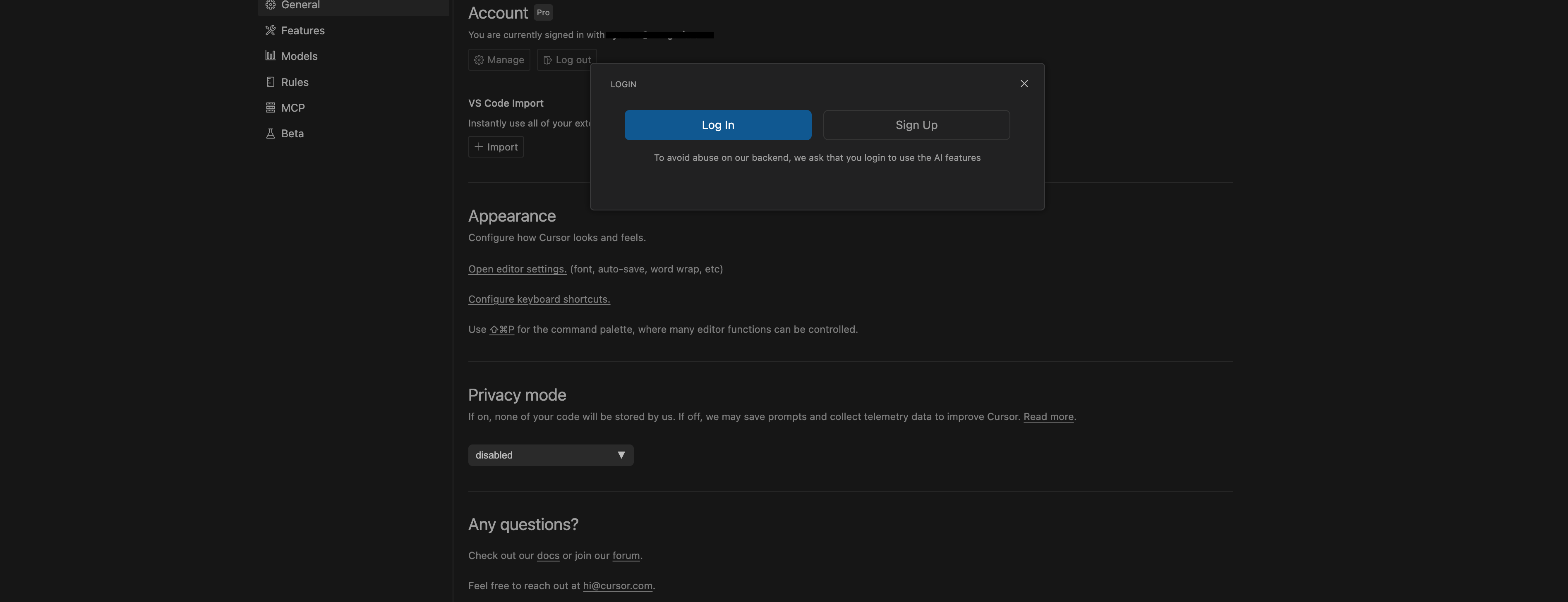
Task: Click the Models chart icon
Action: [x=270, y=56]
